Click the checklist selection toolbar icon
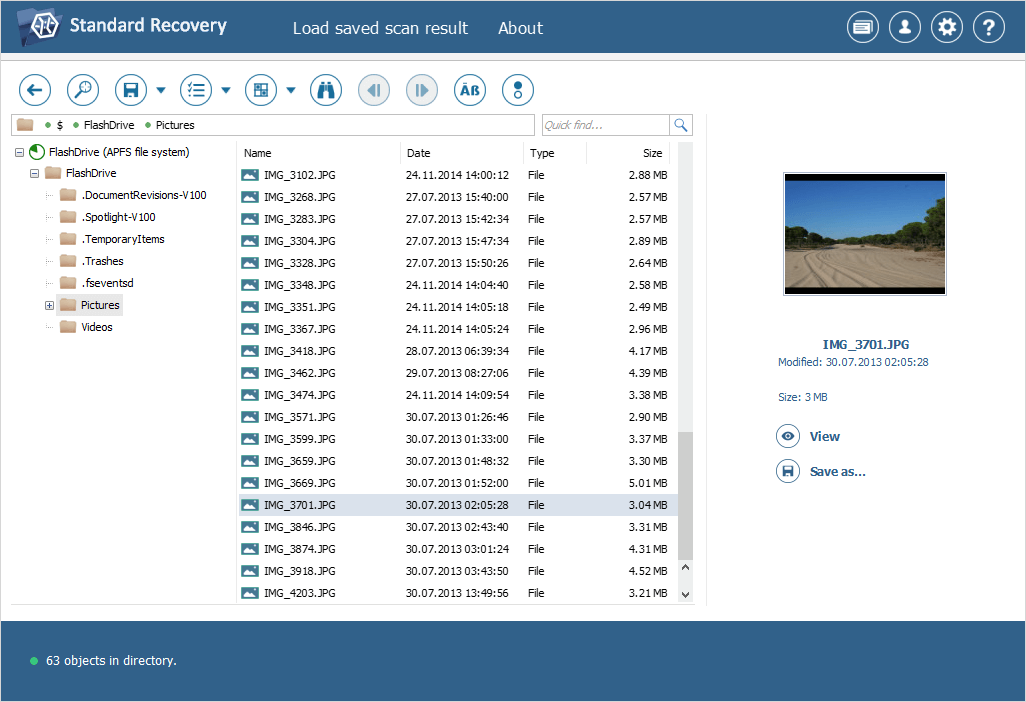1026x702 pixels. 196,90
